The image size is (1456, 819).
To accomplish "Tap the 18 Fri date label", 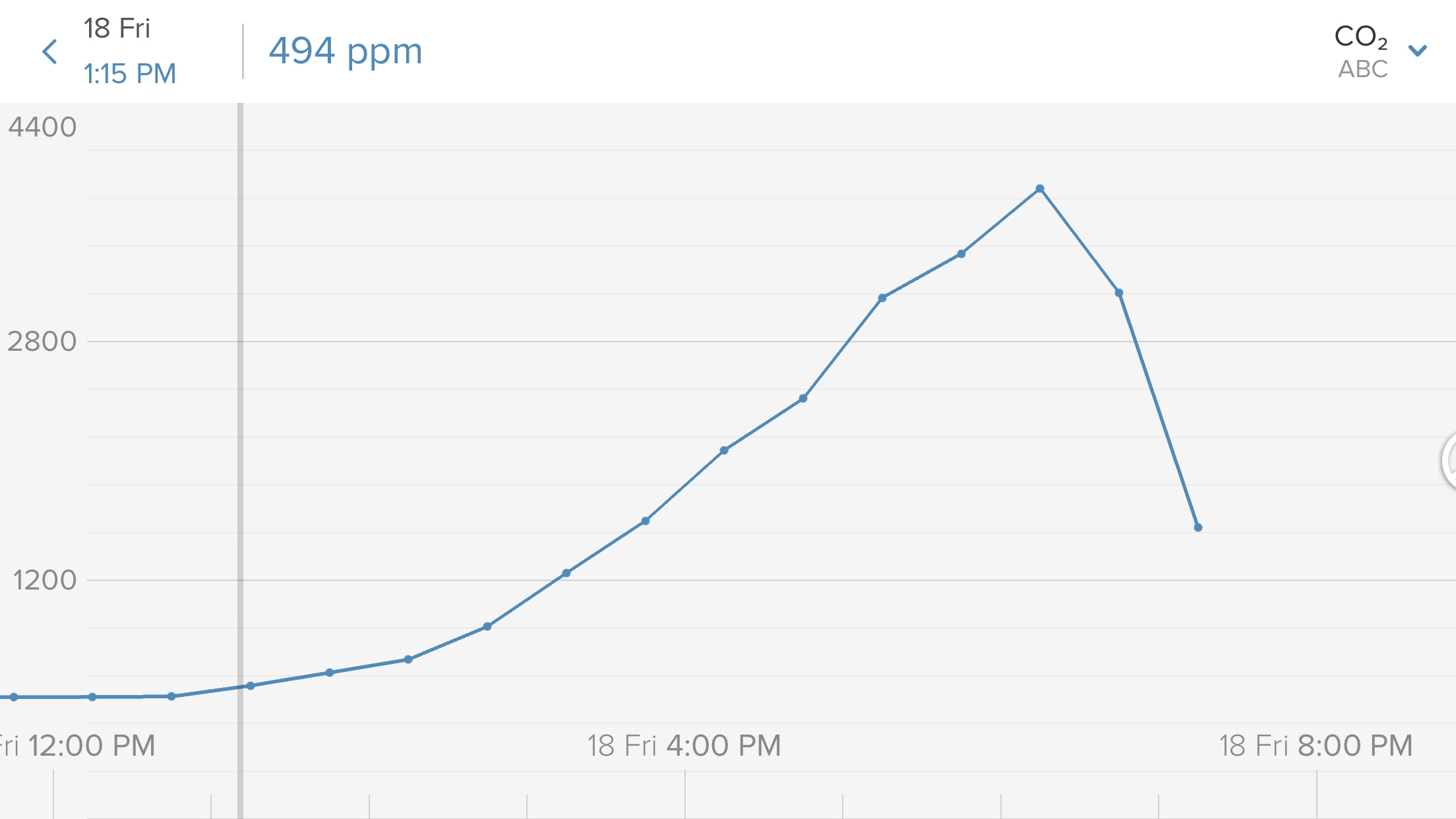I will point(117,29).
